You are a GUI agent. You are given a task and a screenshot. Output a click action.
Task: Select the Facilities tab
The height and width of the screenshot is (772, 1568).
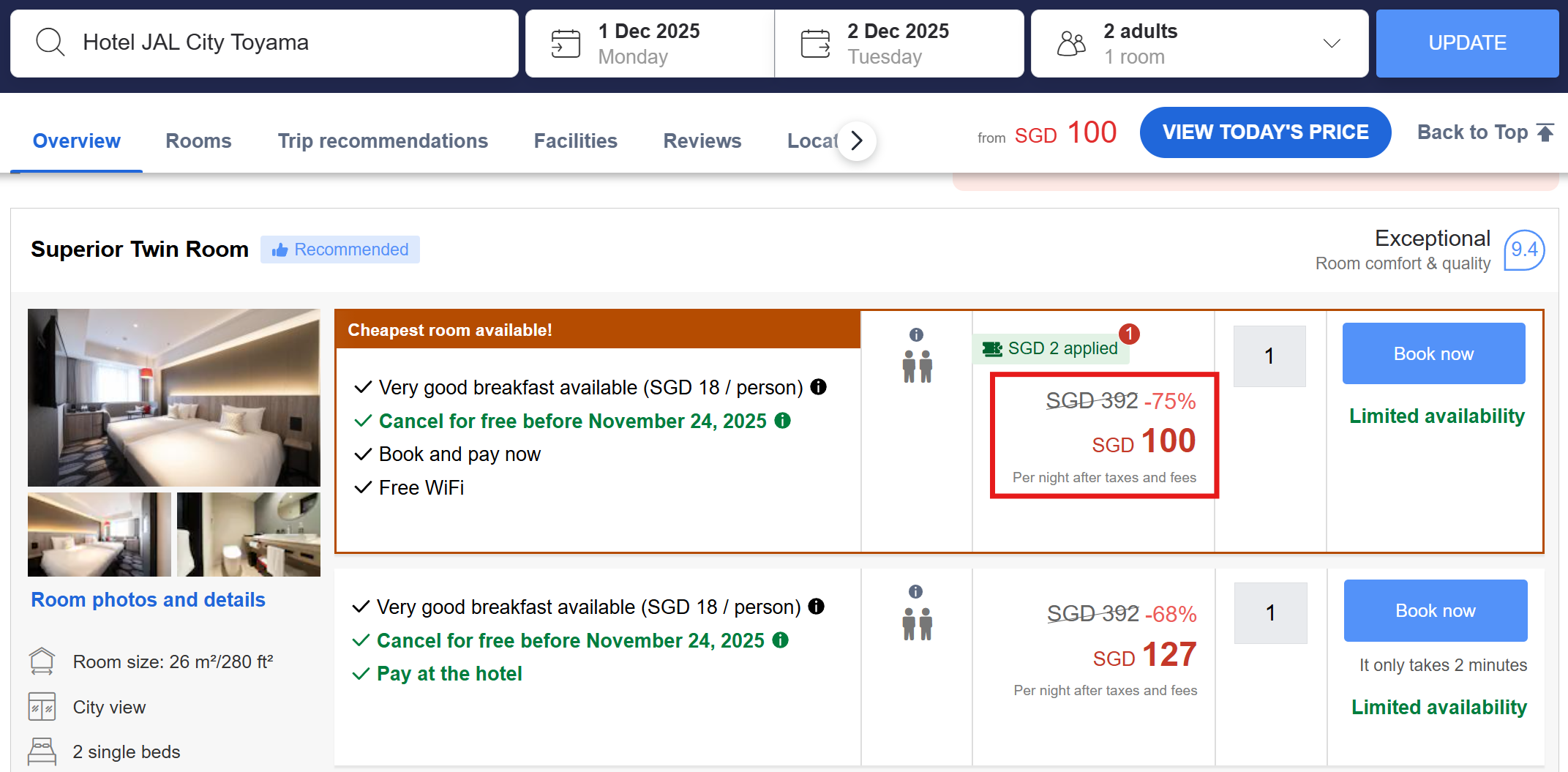pyautogui.click(x=575, y=140)
